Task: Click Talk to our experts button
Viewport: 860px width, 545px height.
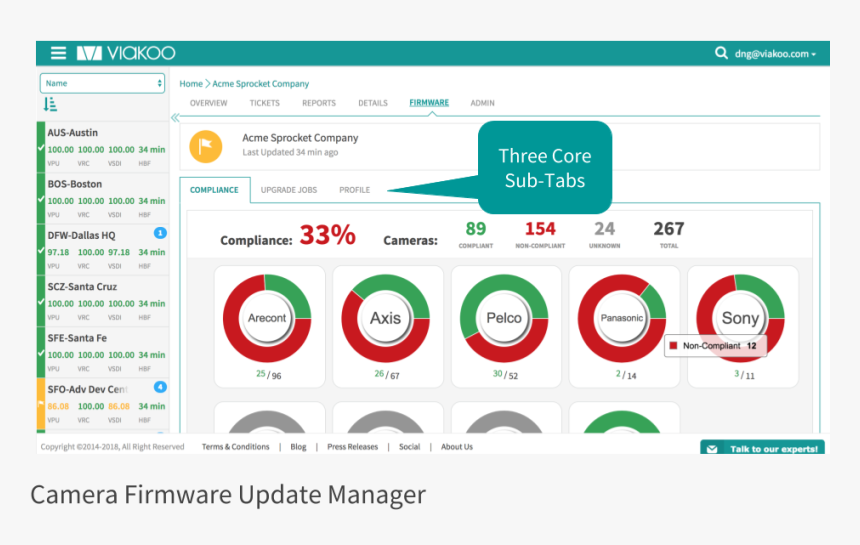Action: (762, 447)
